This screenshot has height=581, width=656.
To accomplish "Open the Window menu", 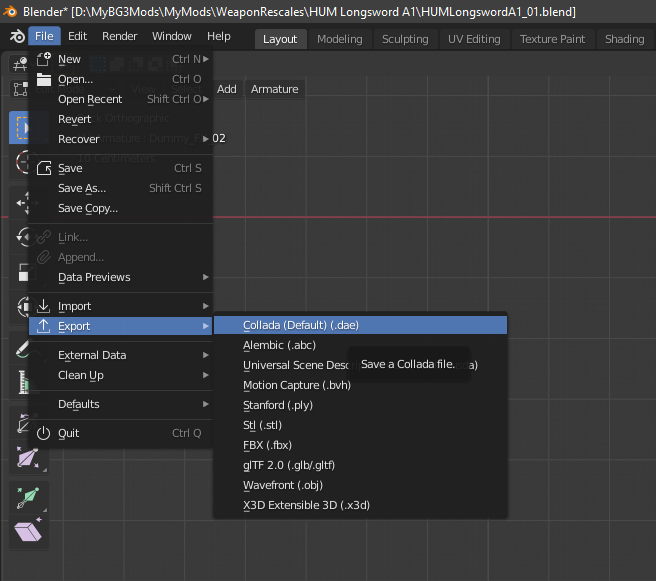I will (x=172, y=36).
